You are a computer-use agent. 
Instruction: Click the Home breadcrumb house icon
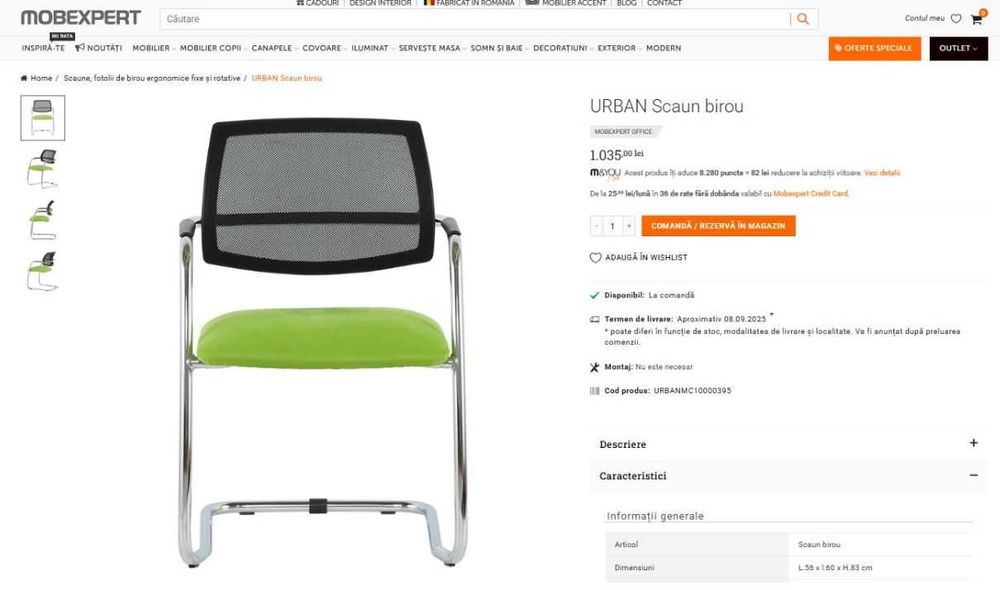tap(24, 78)
